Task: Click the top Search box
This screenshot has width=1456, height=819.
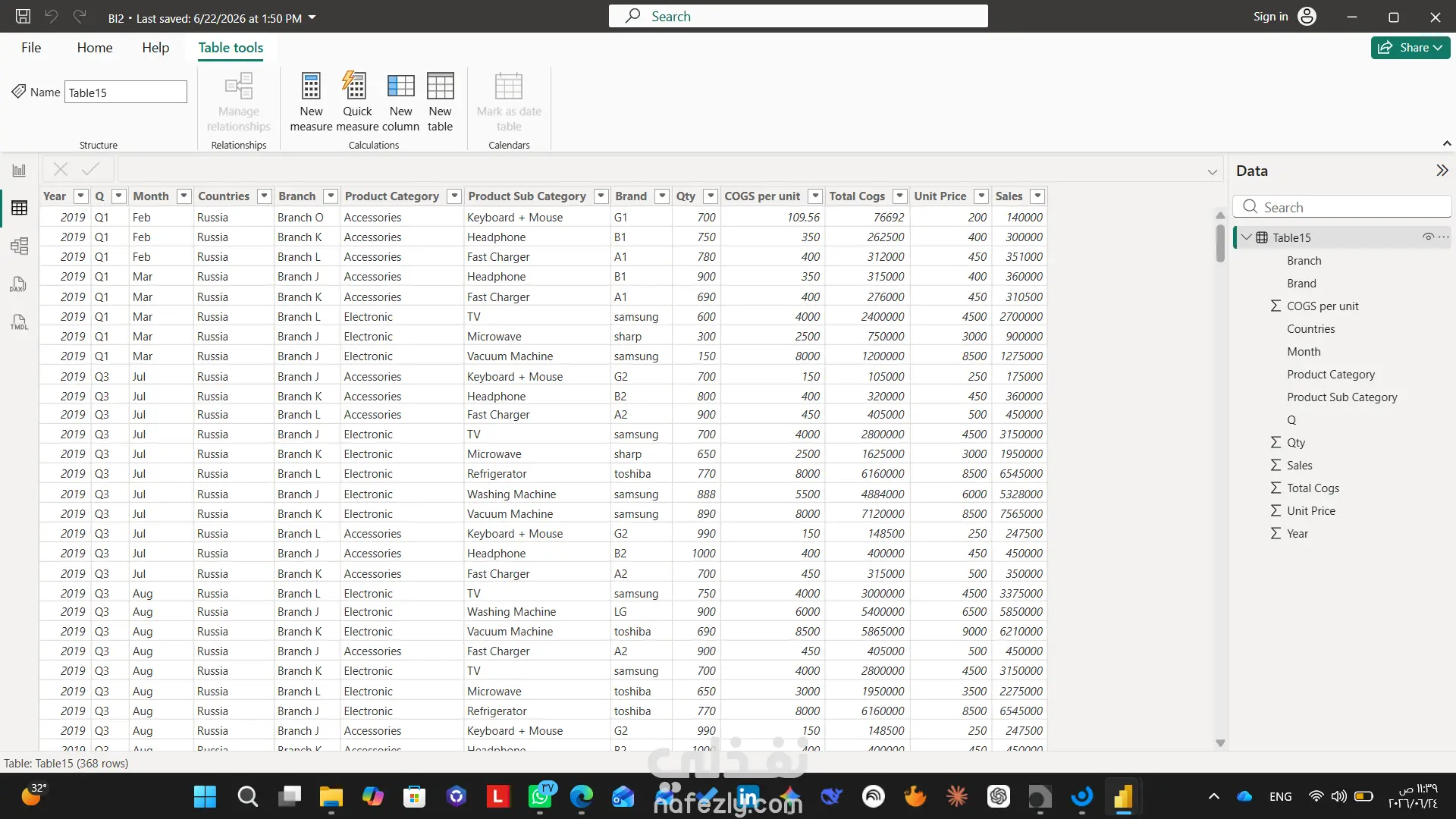Action: coord(798,16)
